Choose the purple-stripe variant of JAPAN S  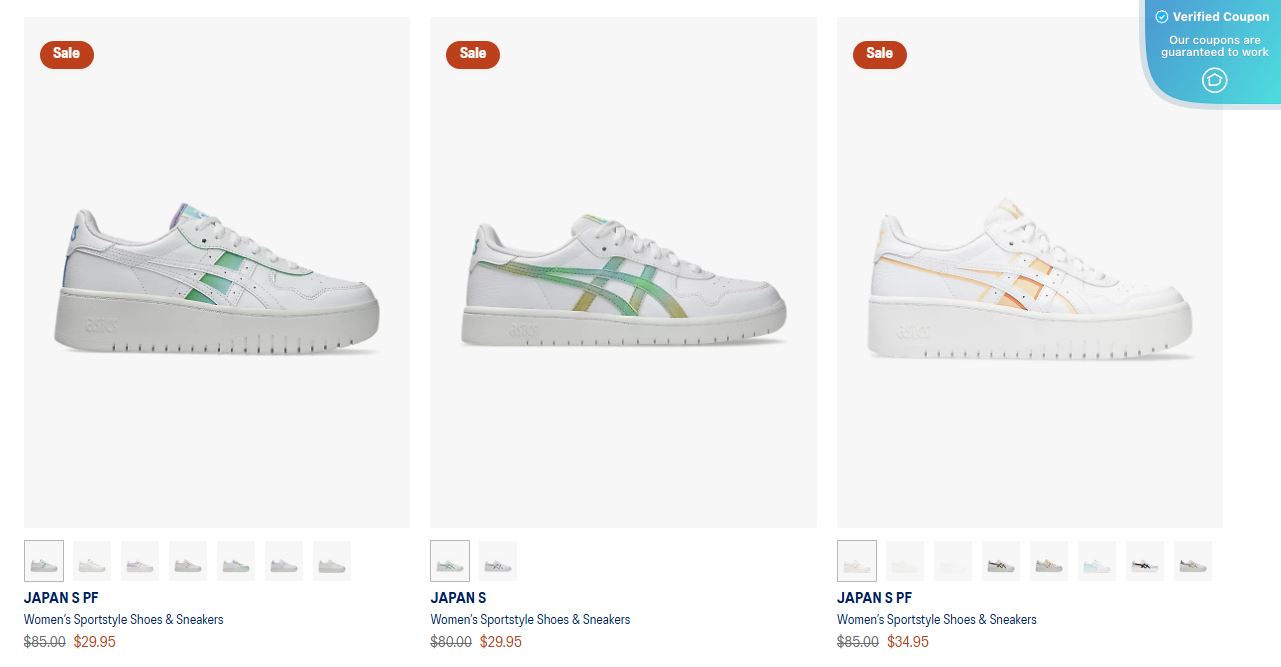498,561
